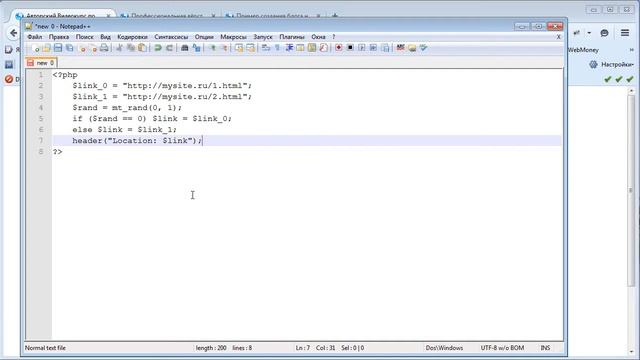Toggle synchronized vertical scrolling icon
Image resolution: width=640 pixels, height=360 pixels.
tap(239, 48)
